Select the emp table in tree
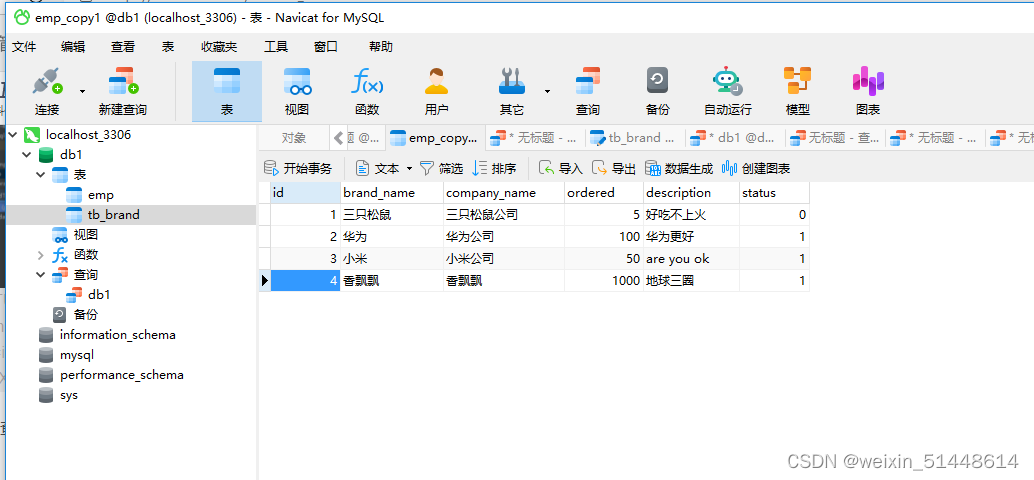This screenshot has width=1034, height=480. [100, 195]
